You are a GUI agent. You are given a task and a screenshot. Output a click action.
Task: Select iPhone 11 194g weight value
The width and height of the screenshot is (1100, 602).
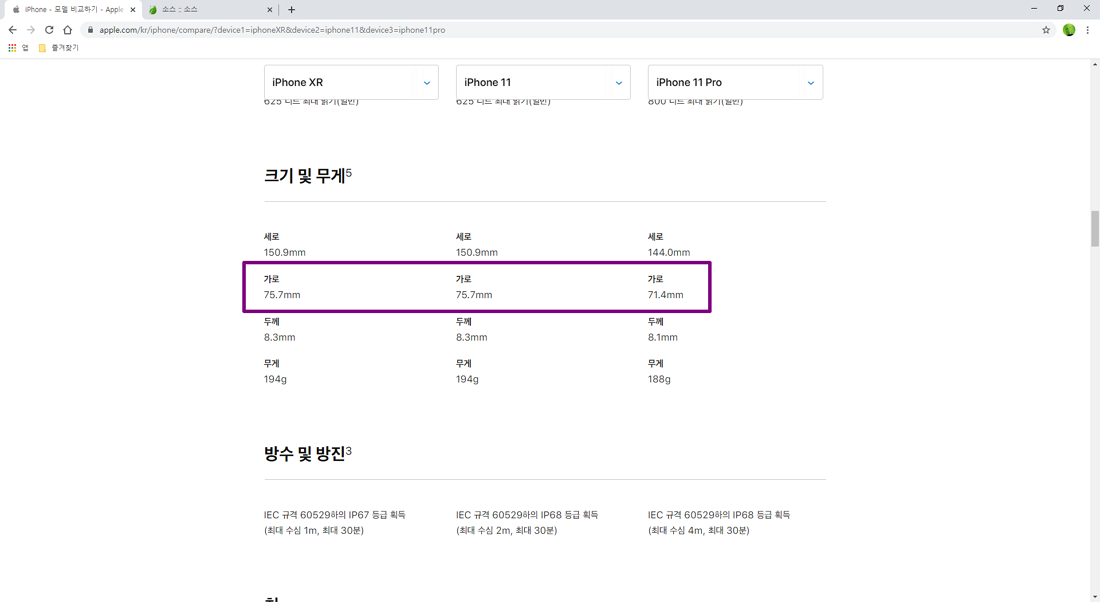467,379
